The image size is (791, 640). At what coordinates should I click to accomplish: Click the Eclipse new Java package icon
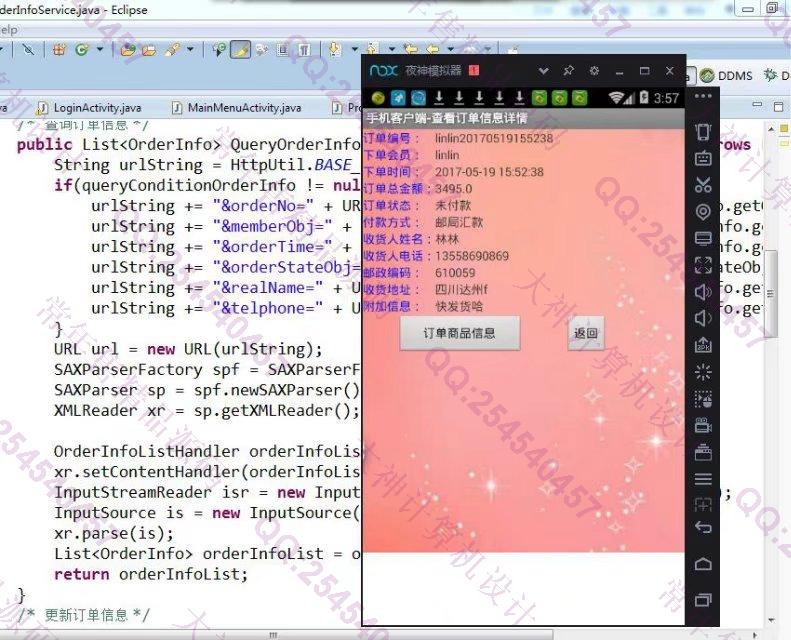tap(60, 49)
